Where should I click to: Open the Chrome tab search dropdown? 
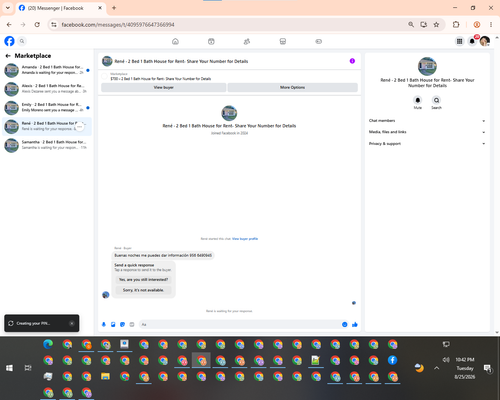coord(8,8)
